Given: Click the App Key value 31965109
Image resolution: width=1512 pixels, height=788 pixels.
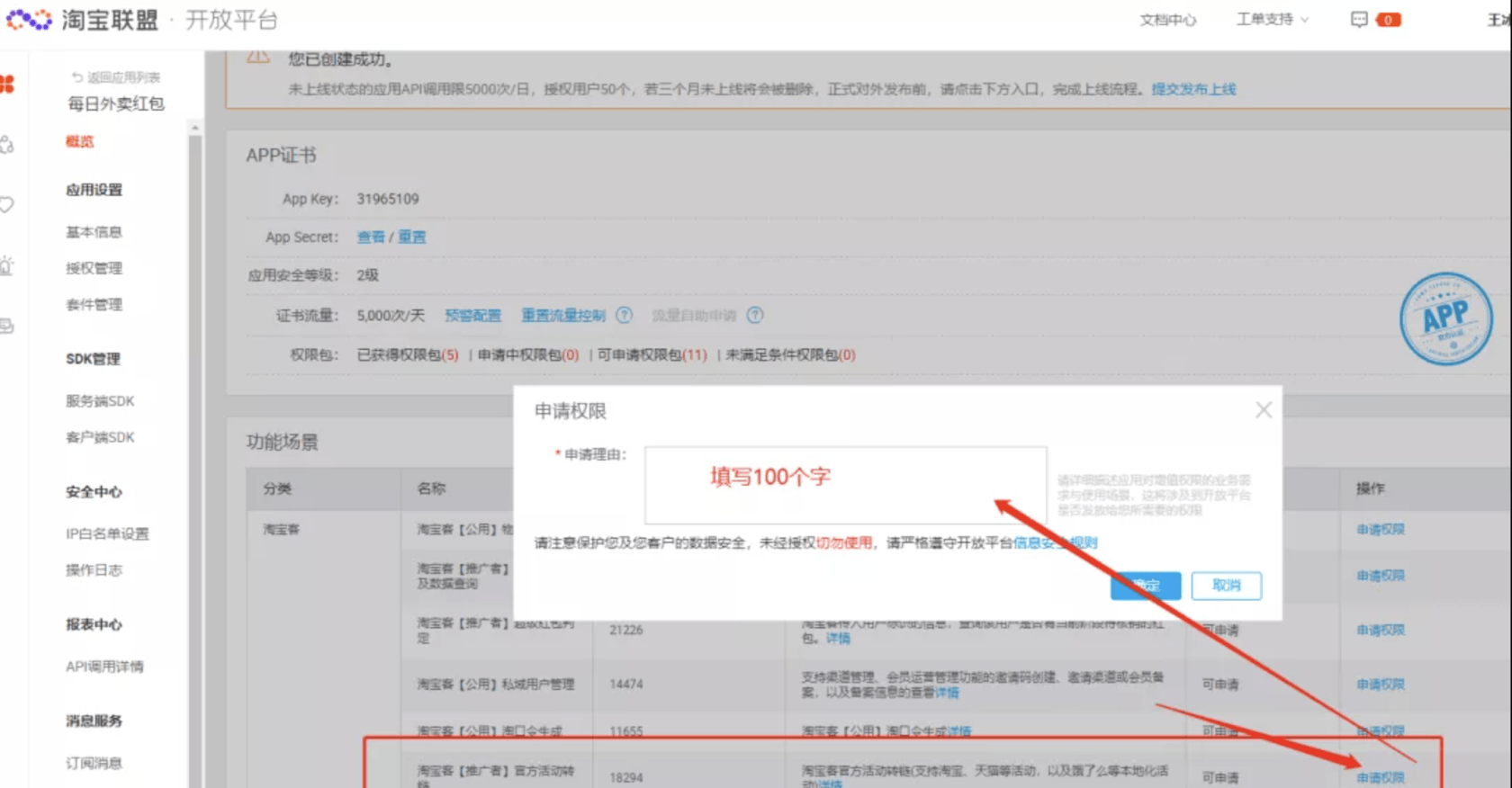Looking at the screenshot, I should (388, 199).
